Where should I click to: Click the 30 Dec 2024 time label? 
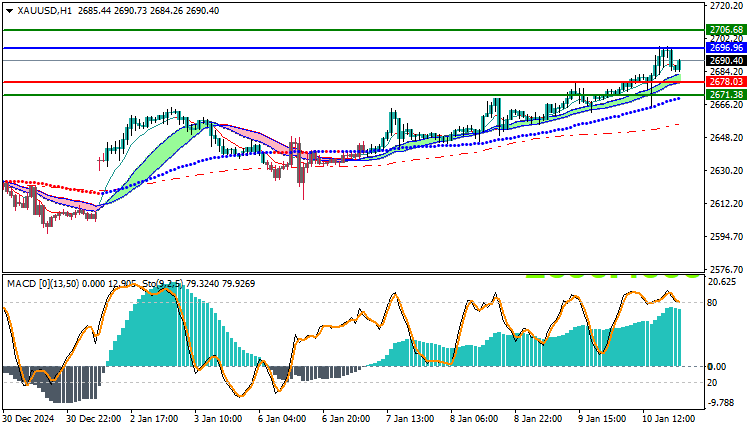click(28, 419)
